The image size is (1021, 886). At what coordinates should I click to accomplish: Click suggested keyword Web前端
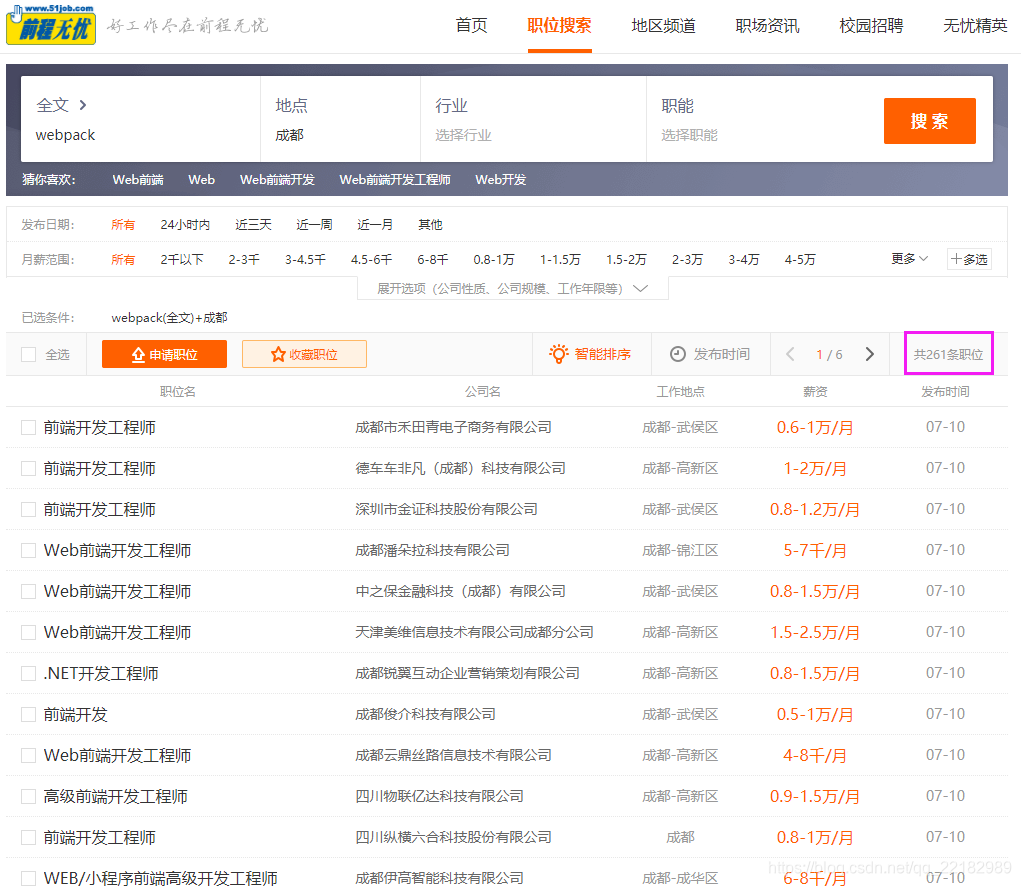138,180
